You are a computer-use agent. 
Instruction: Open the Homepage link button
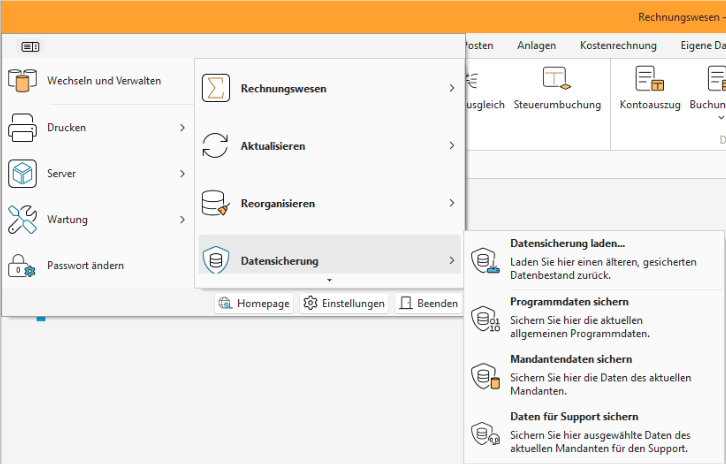pyautogui.click(x=255, y=303)
